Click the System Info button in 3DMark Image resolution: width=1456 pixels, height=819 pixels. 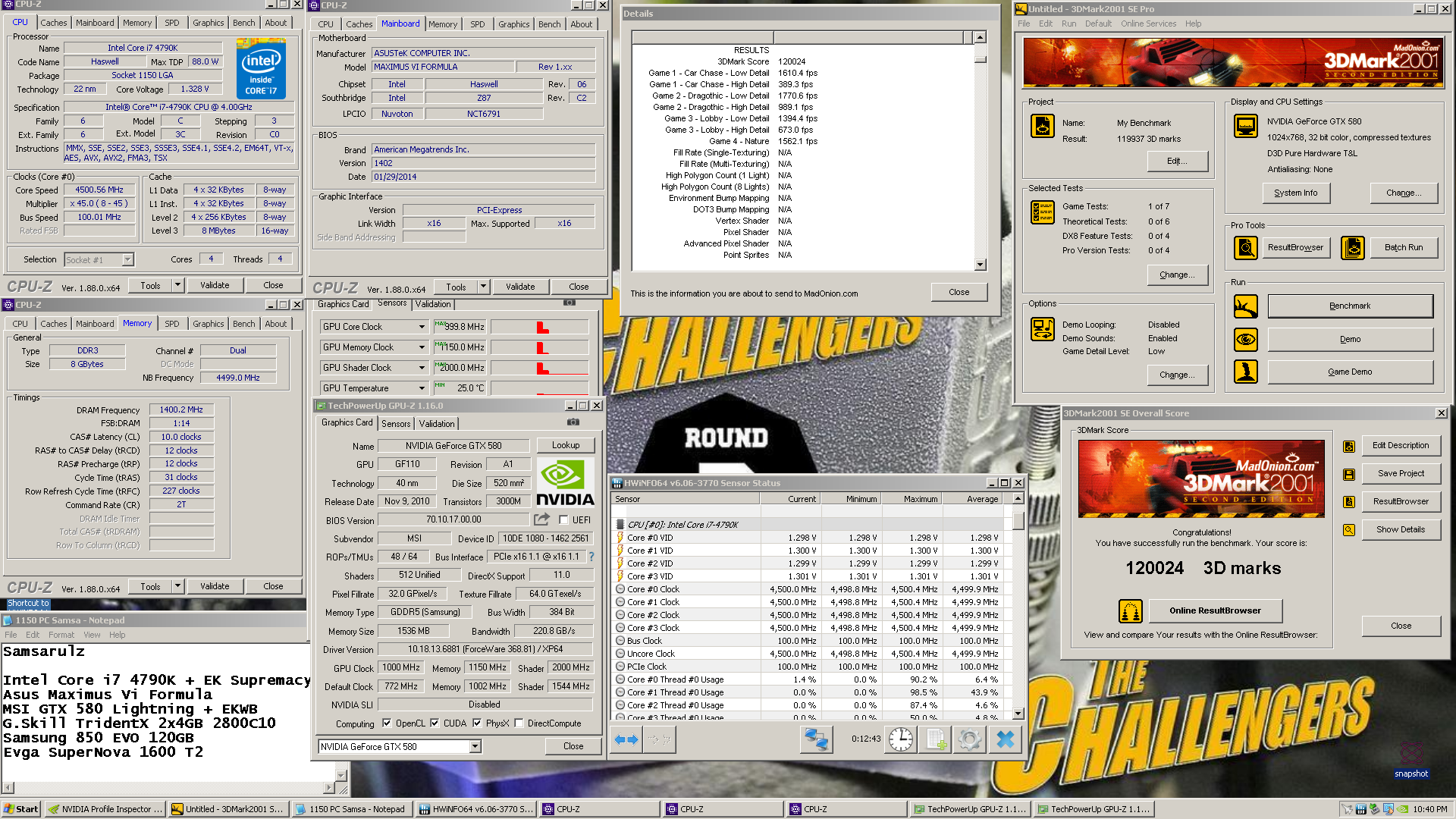(x=1295, y=193)
